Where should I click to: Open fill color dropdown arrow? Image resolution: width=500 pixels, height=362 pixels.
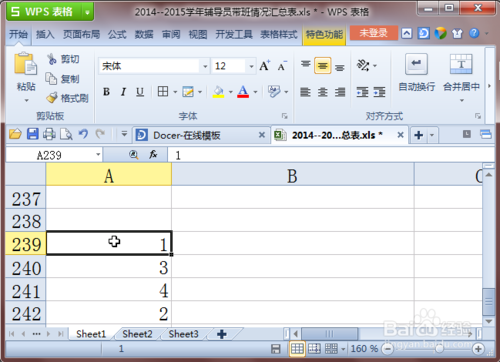tap(231, 92)
